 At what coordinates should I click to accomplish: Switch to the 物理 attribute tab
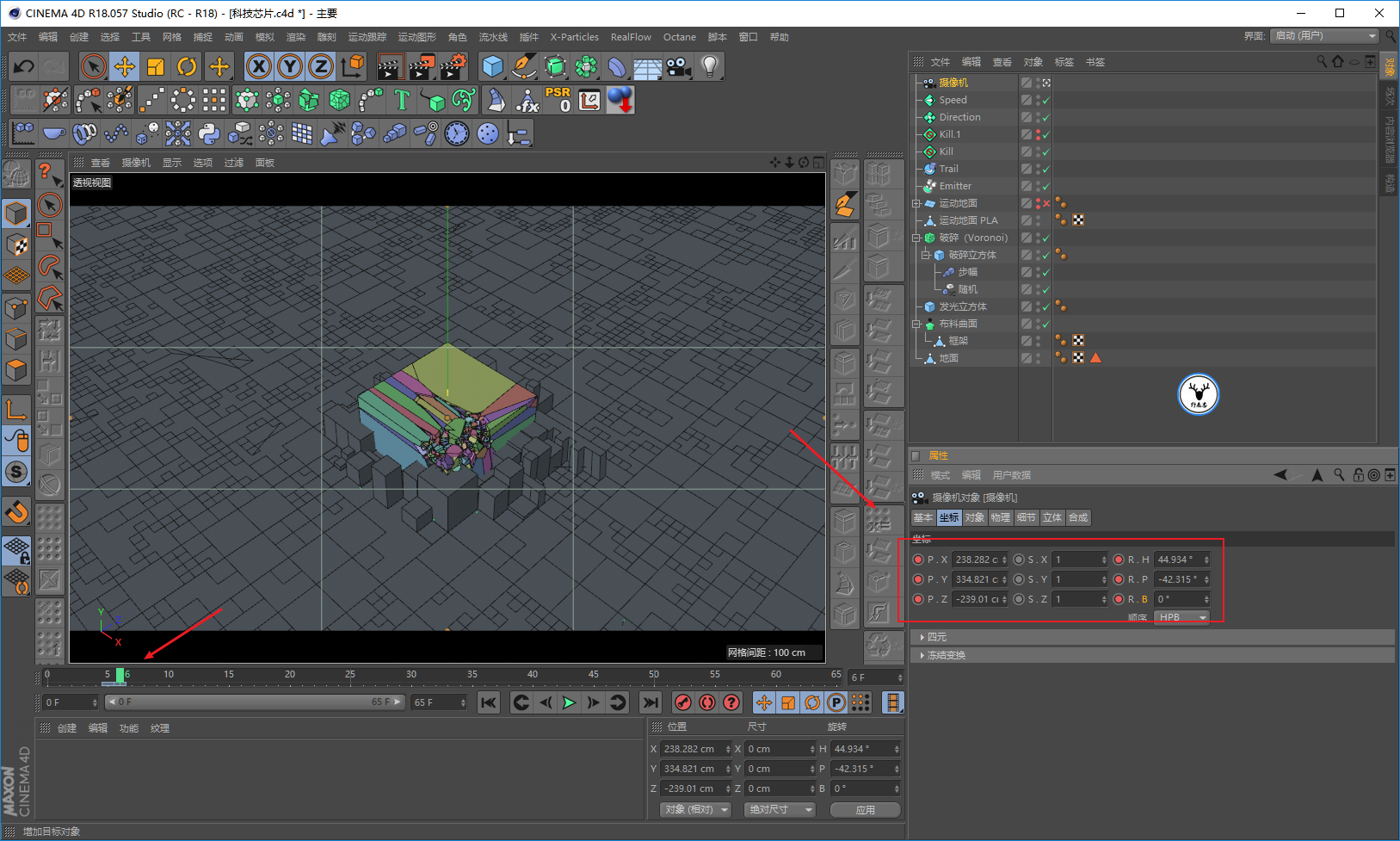(x=1001, y=517)
